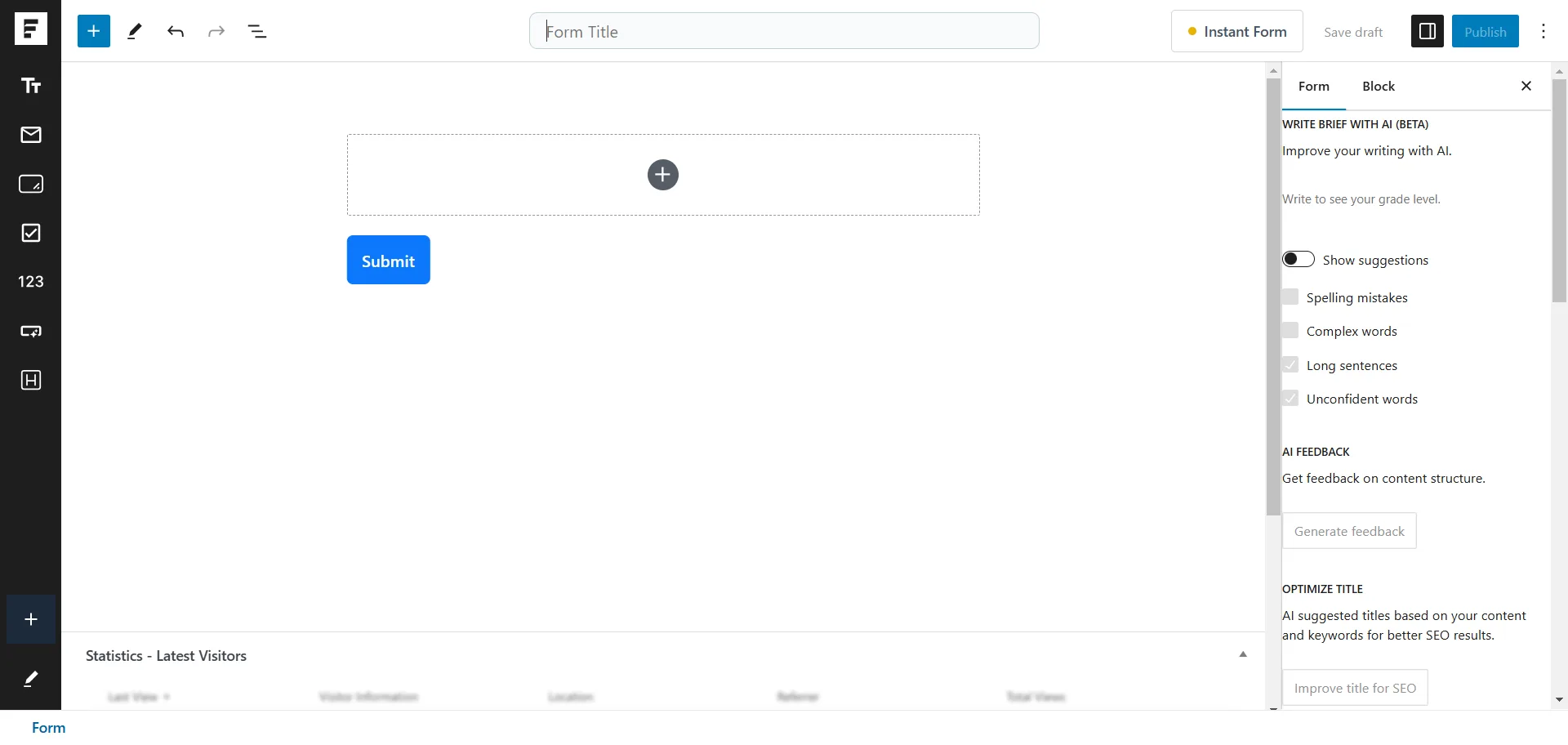The width and height of the screenshot is (1568, 745).
Task: Select the Form tab in the sidebar
Action: pyautogui.click(x=1313, y=86)
